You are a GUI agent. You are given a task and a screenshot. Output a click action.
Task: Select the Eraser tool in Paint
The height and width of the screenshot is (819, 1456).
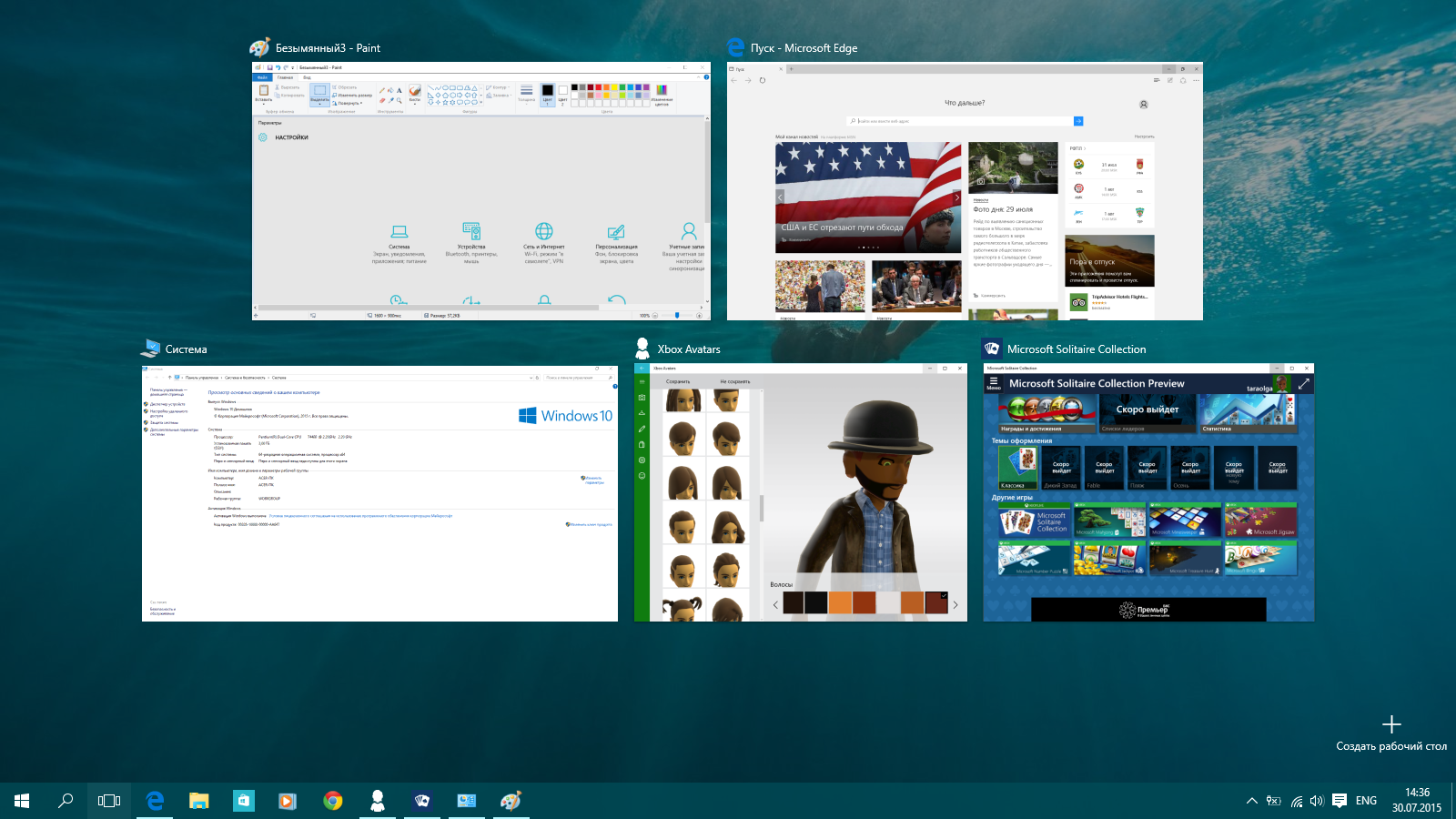pos(382,100)
